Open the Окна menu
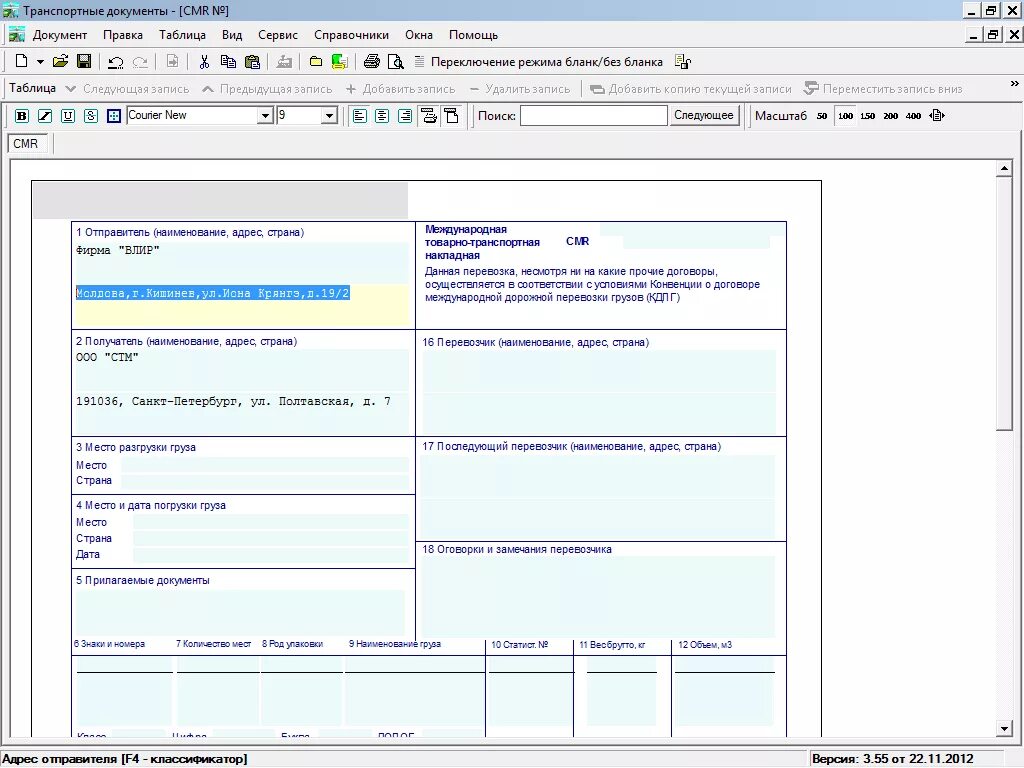Screen dimensions: 1024x768 click(419, 35)
